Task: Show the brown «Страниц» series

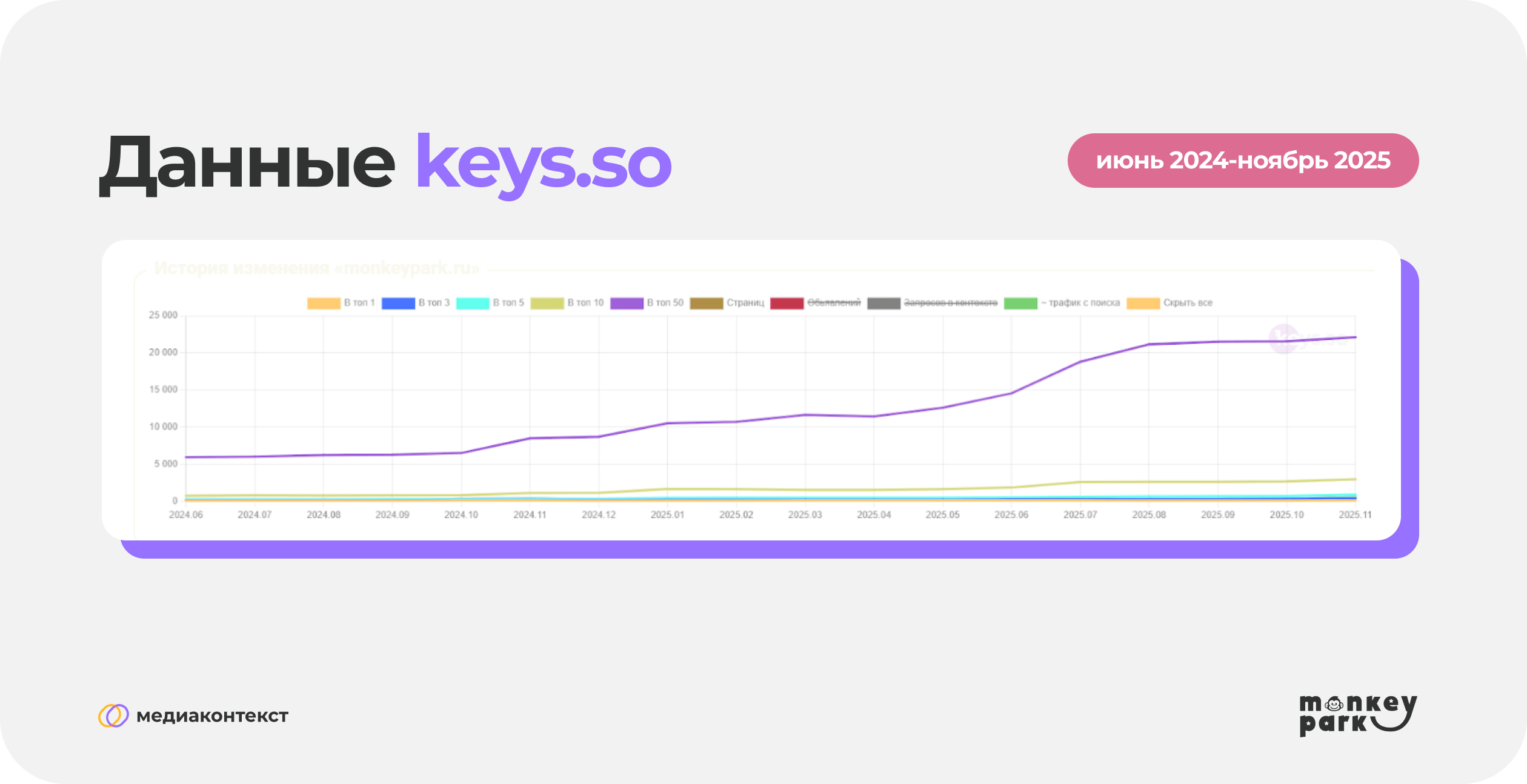Action: (x=707, y=304)
